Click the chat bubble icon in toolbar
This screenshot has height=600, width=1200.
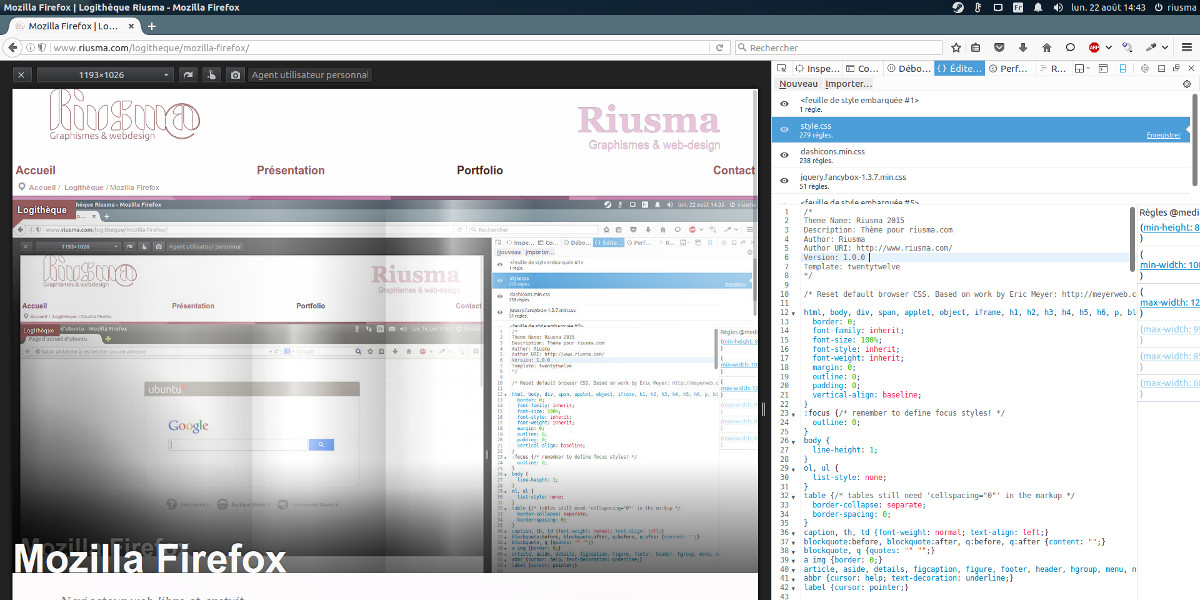[x=1070, y=47]
